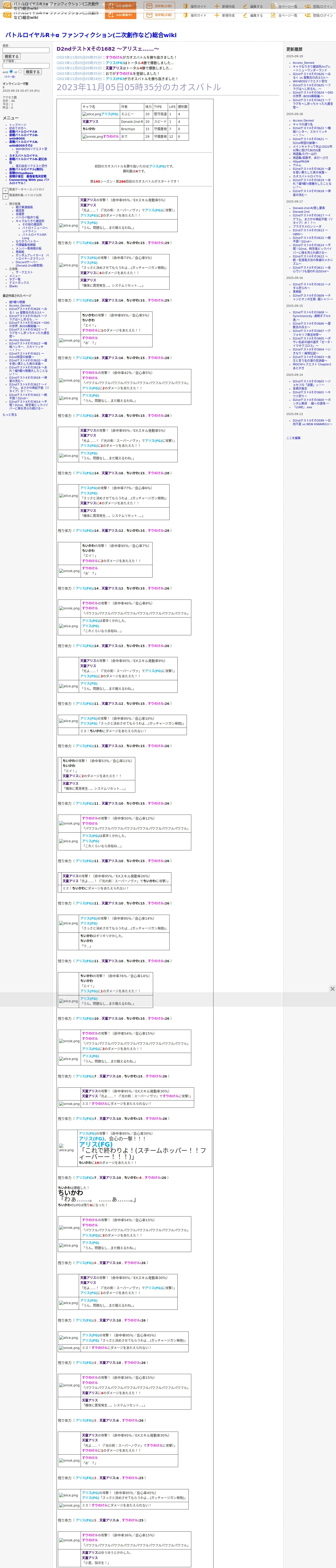Open 雑談室 bulletin board link
Screen dimensions: 336x1568
pyautogui.click(x=20, y=211)
